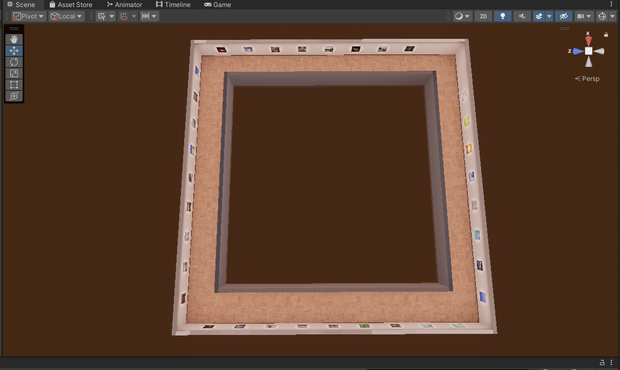Viewport: 620px width, 370px height.
Task: Select the Hand view tool
Action: coord(14,39)
